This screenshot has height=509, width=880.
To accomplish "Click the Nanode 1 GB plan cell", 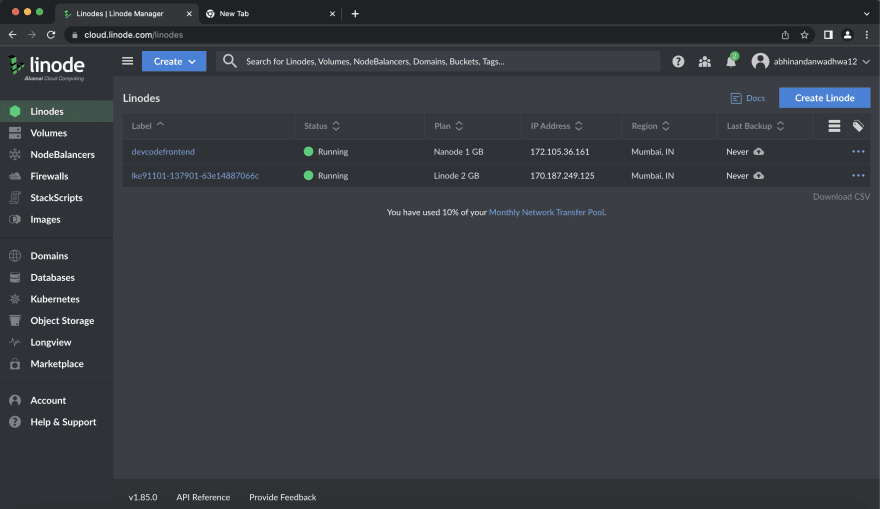I will (458, 152).
